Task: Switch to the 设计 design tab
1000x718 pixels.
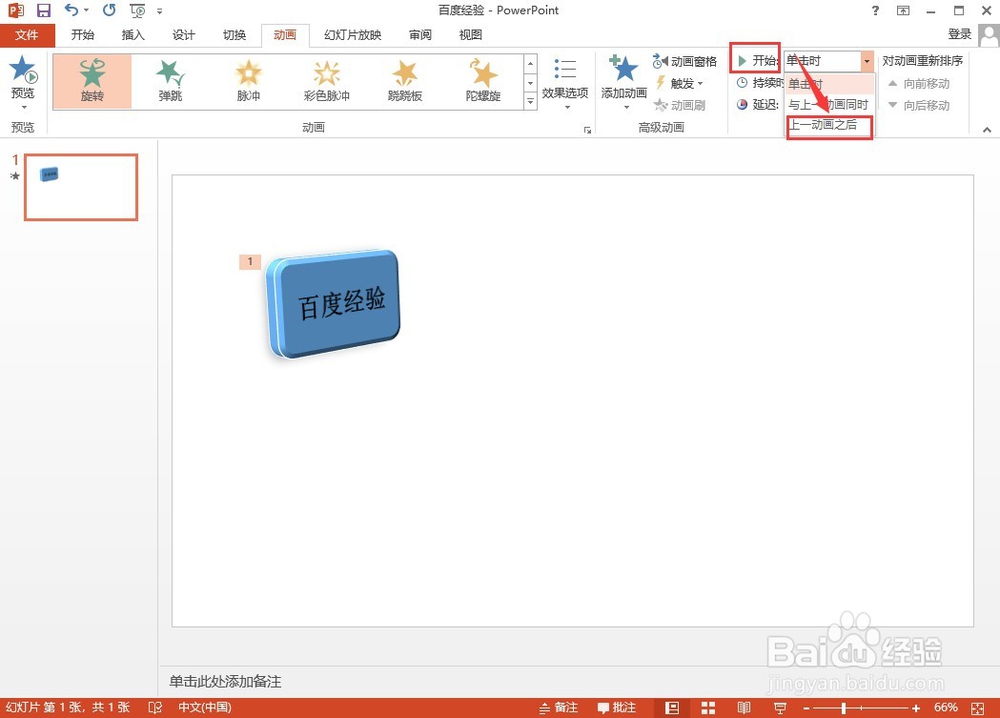Action: point(184,35)
